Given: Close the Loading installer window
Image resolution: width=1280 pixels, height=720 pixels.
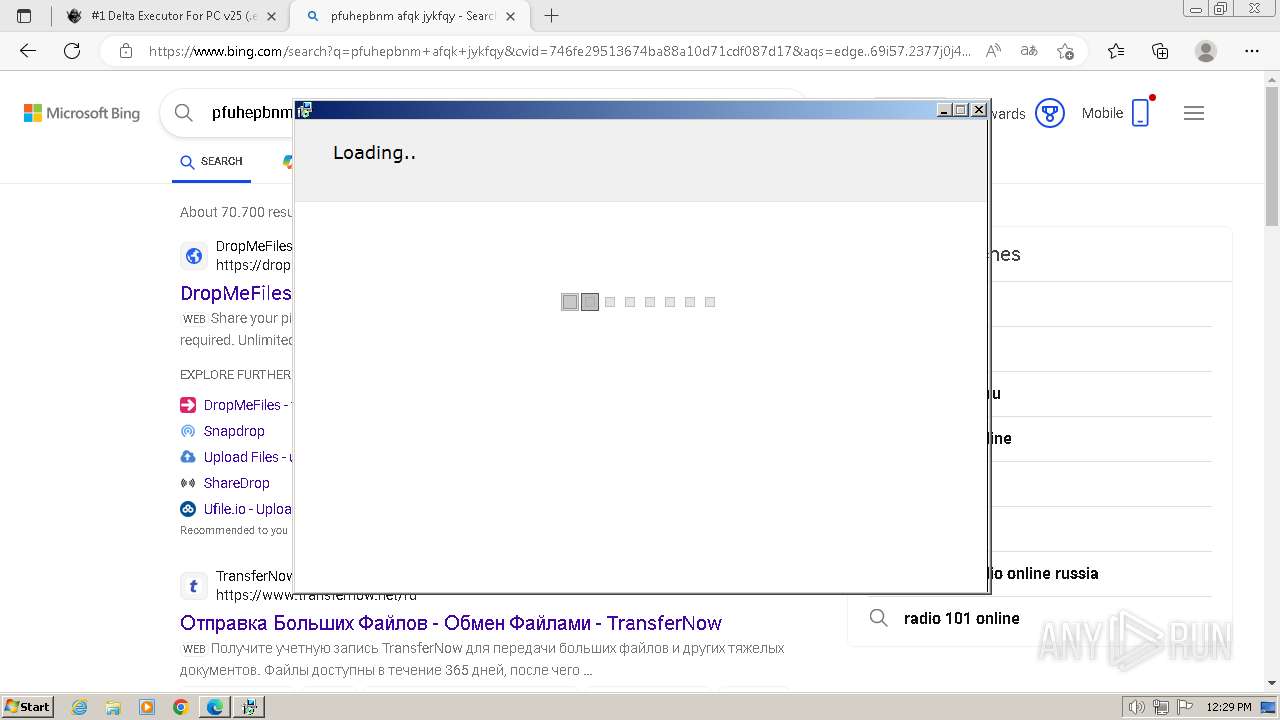Looking at the screenshot, I should click(x=979, y=110).
